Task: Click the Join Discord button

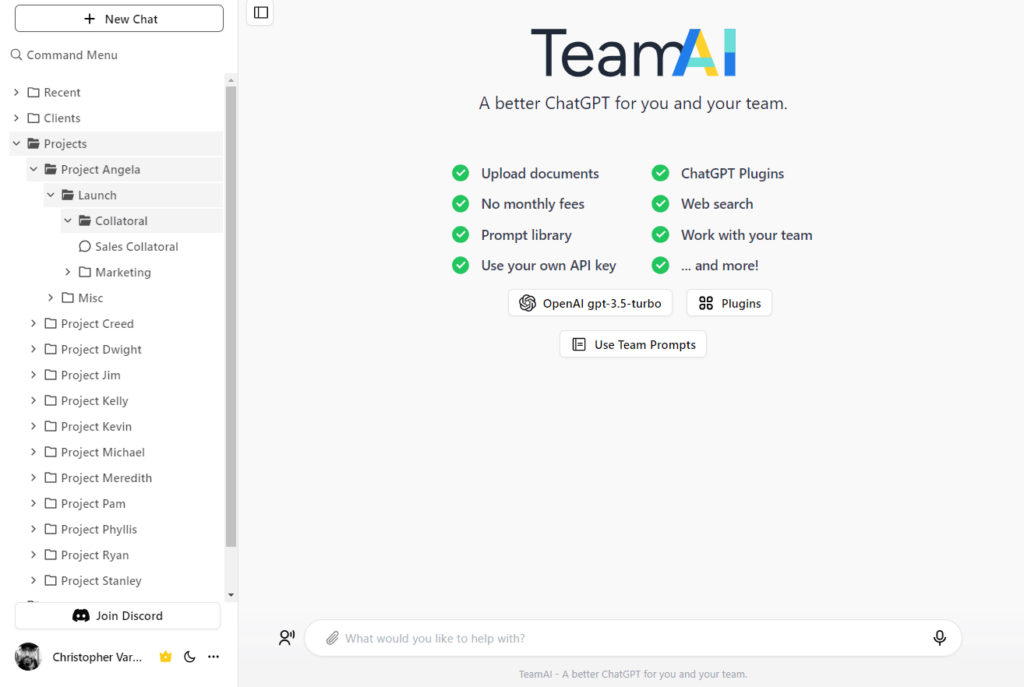Action: coord(118,616)
